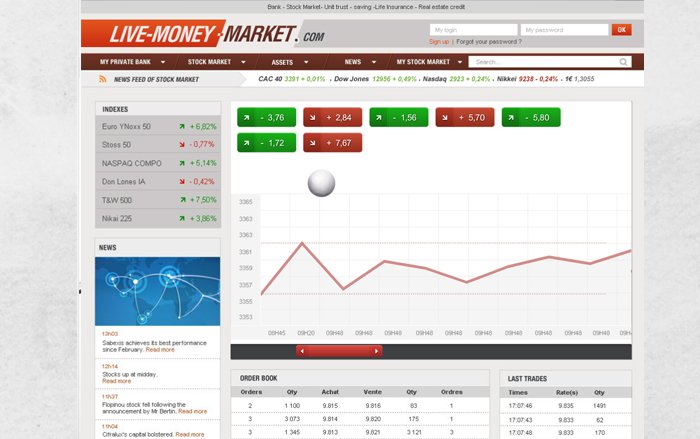Click the red chart timeline slider handle
The width and height of the screenshot is (700, 439).
pyautogui.click(x=339, y=351)
